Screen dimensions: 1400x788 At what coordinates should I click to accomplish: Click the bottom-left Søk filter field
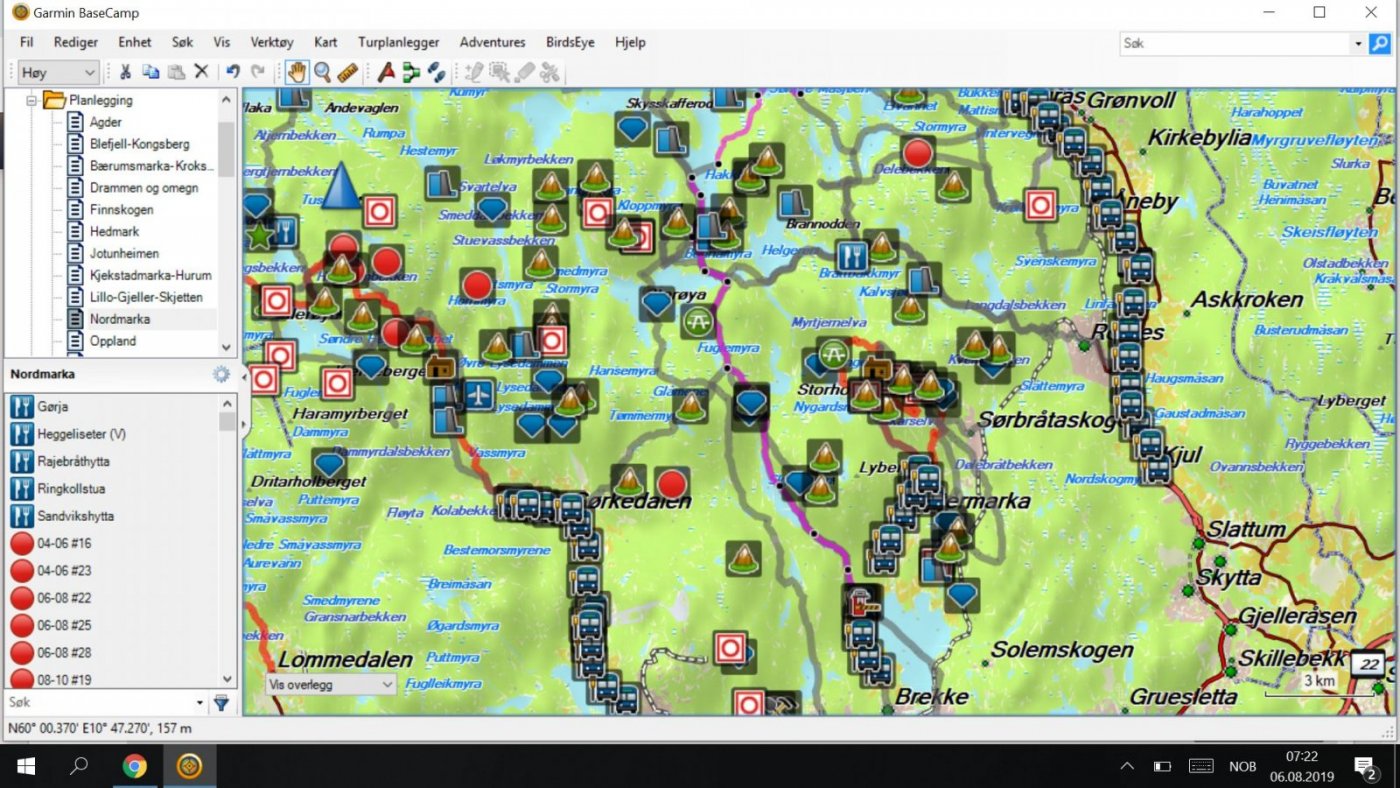click(100, 703)
